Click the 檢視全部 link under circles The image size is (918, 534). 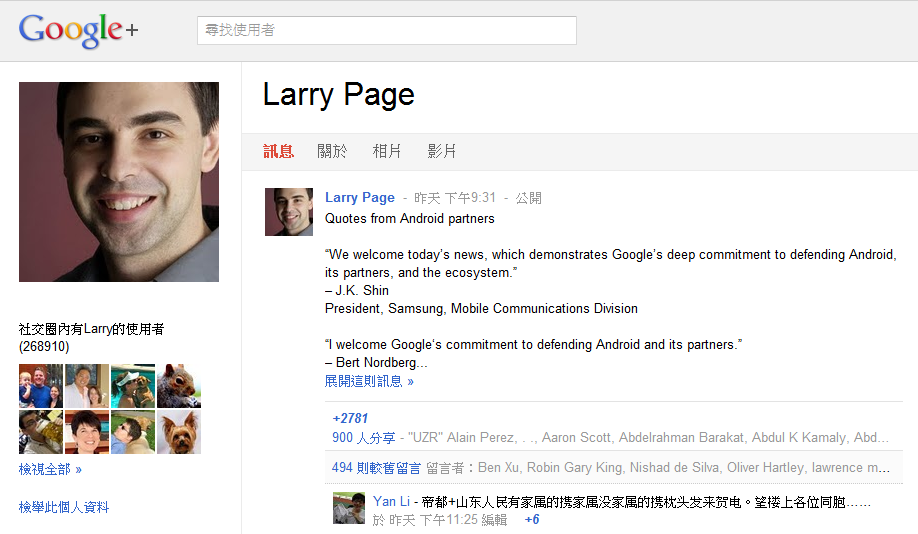(50, 469)
